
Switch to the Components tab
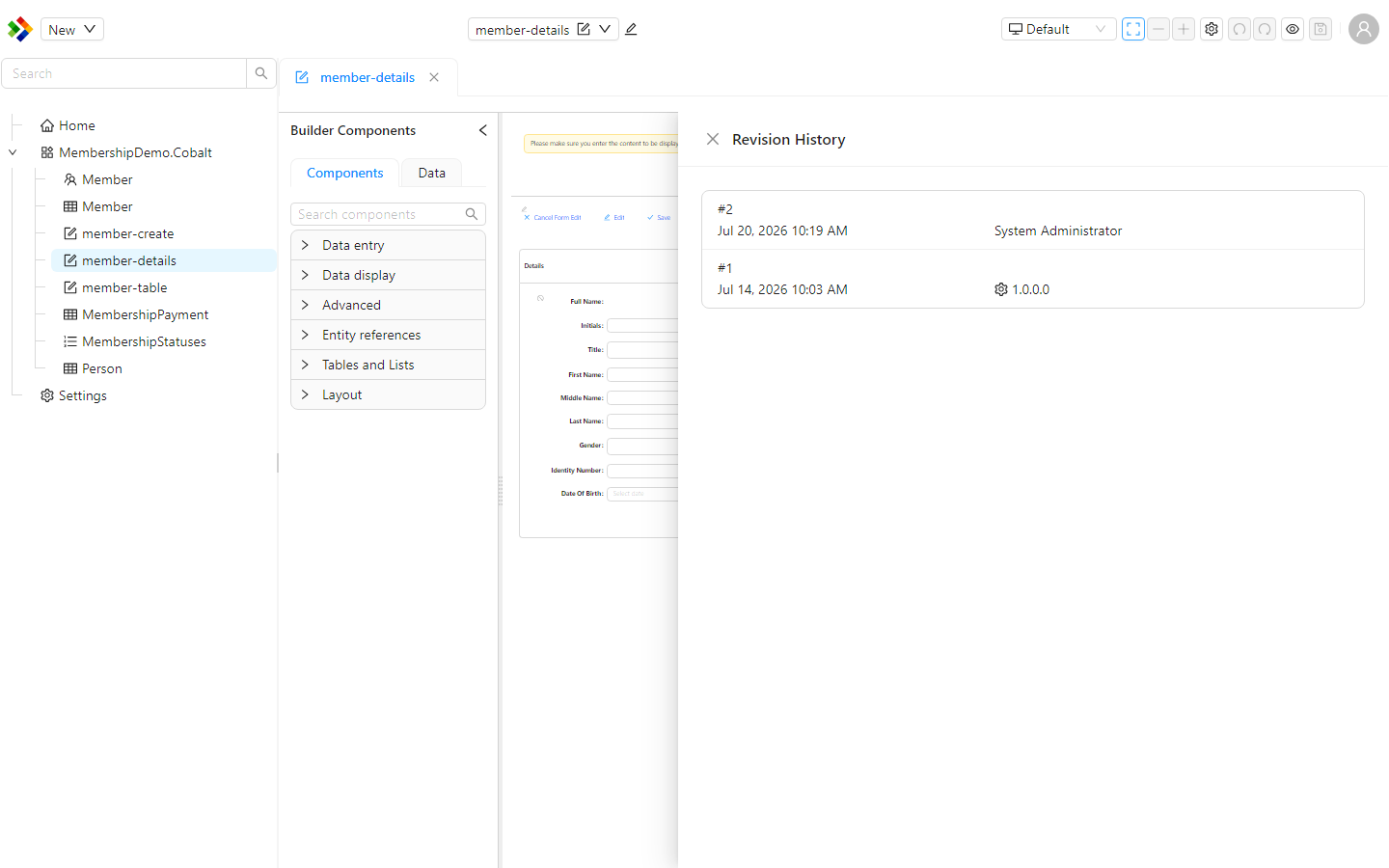(x=344, y=173)
